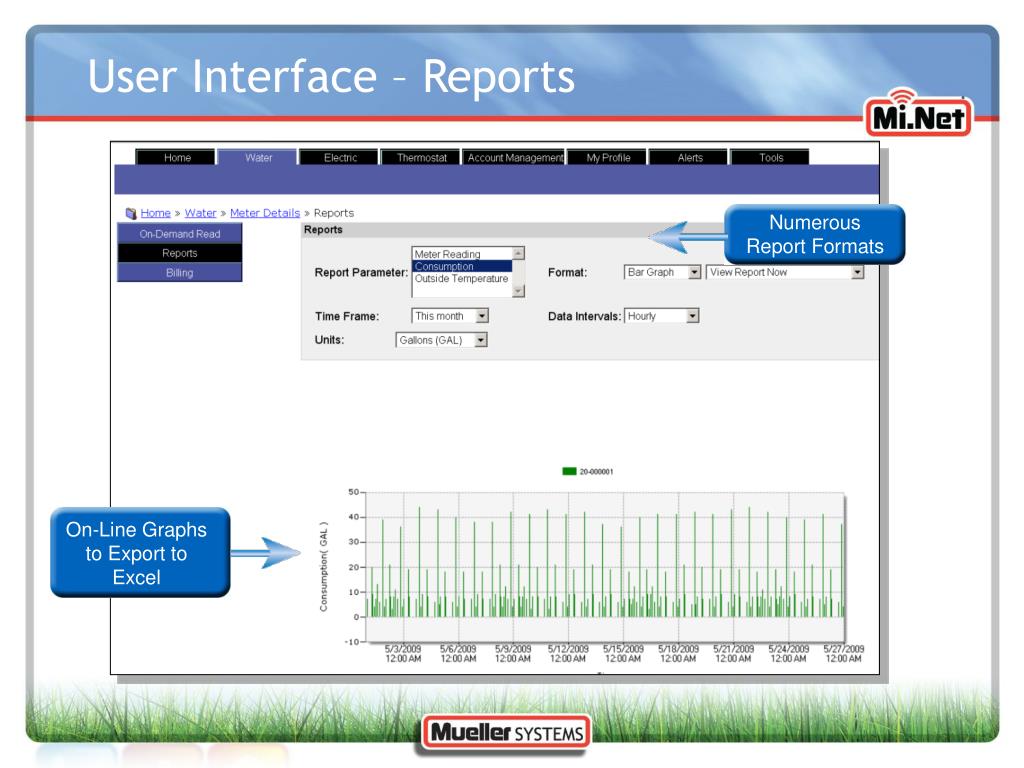Follow the Home breadcrumb link
This screenshot has width=1024, height=768.
(x=155, y=213)
